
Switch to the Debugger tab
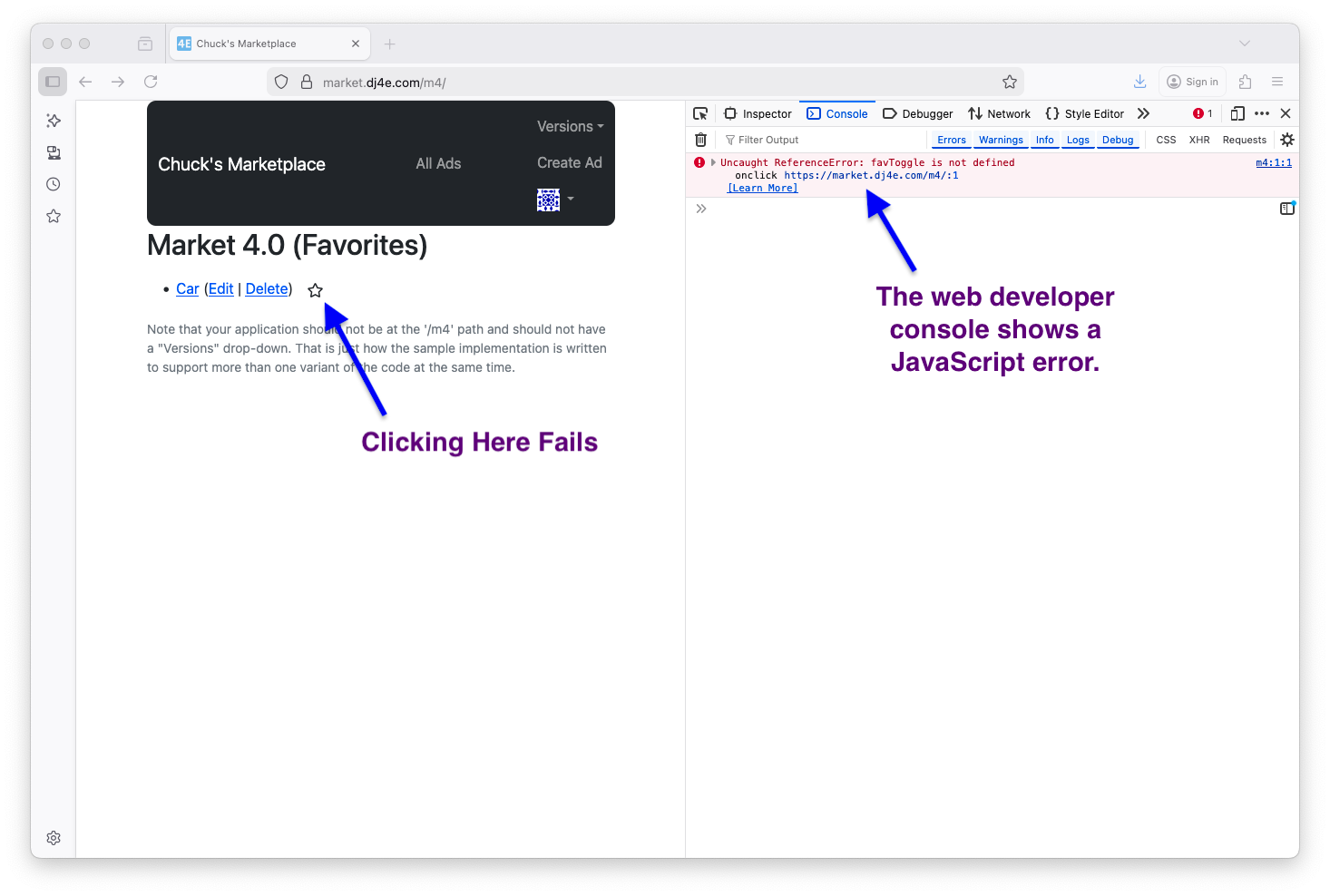[x=918, y=113]
